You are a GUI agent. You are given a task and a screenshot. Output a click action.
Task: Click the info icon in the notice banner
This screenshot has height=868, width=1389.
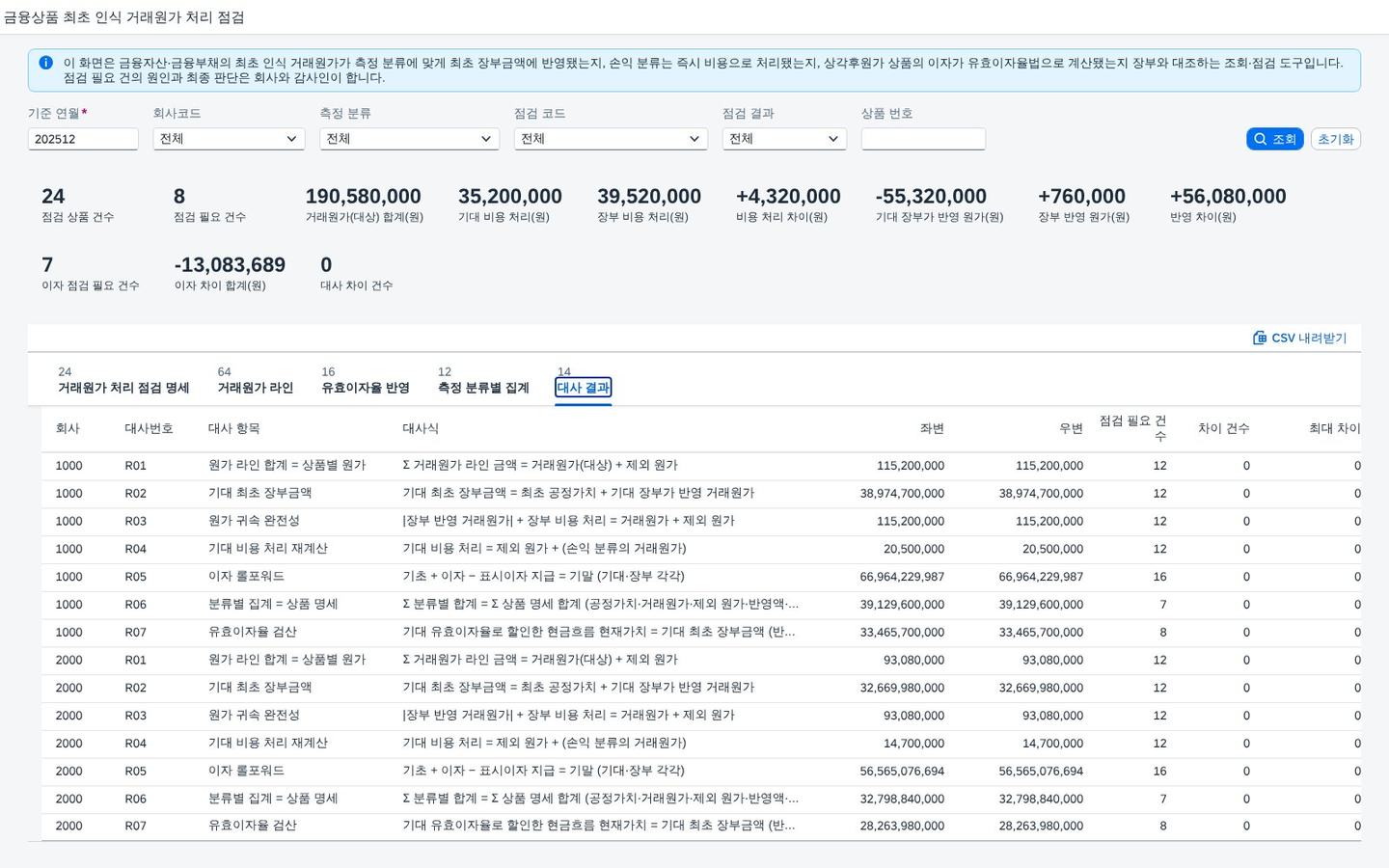click(x=45, y=63)
